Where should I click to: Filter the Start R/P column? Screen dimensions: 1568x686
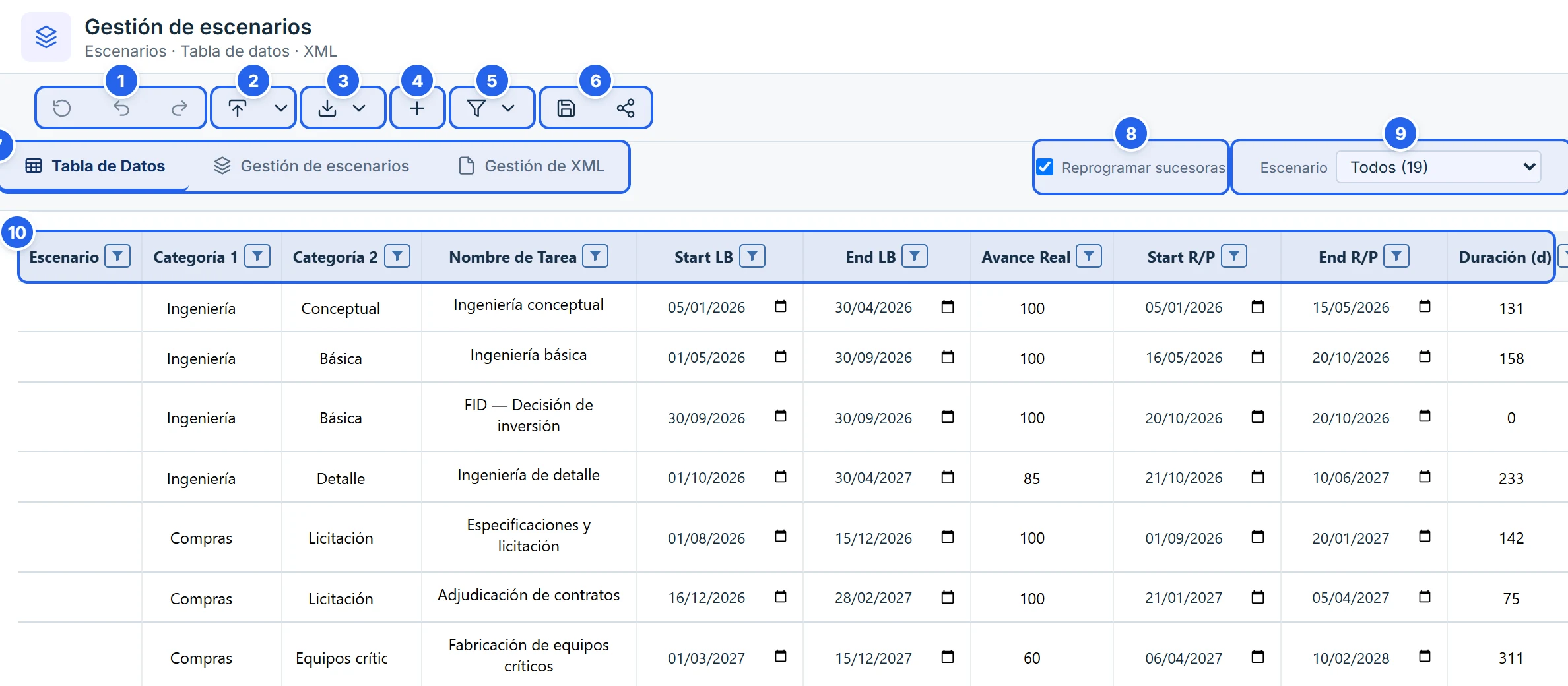(1234, 256)
